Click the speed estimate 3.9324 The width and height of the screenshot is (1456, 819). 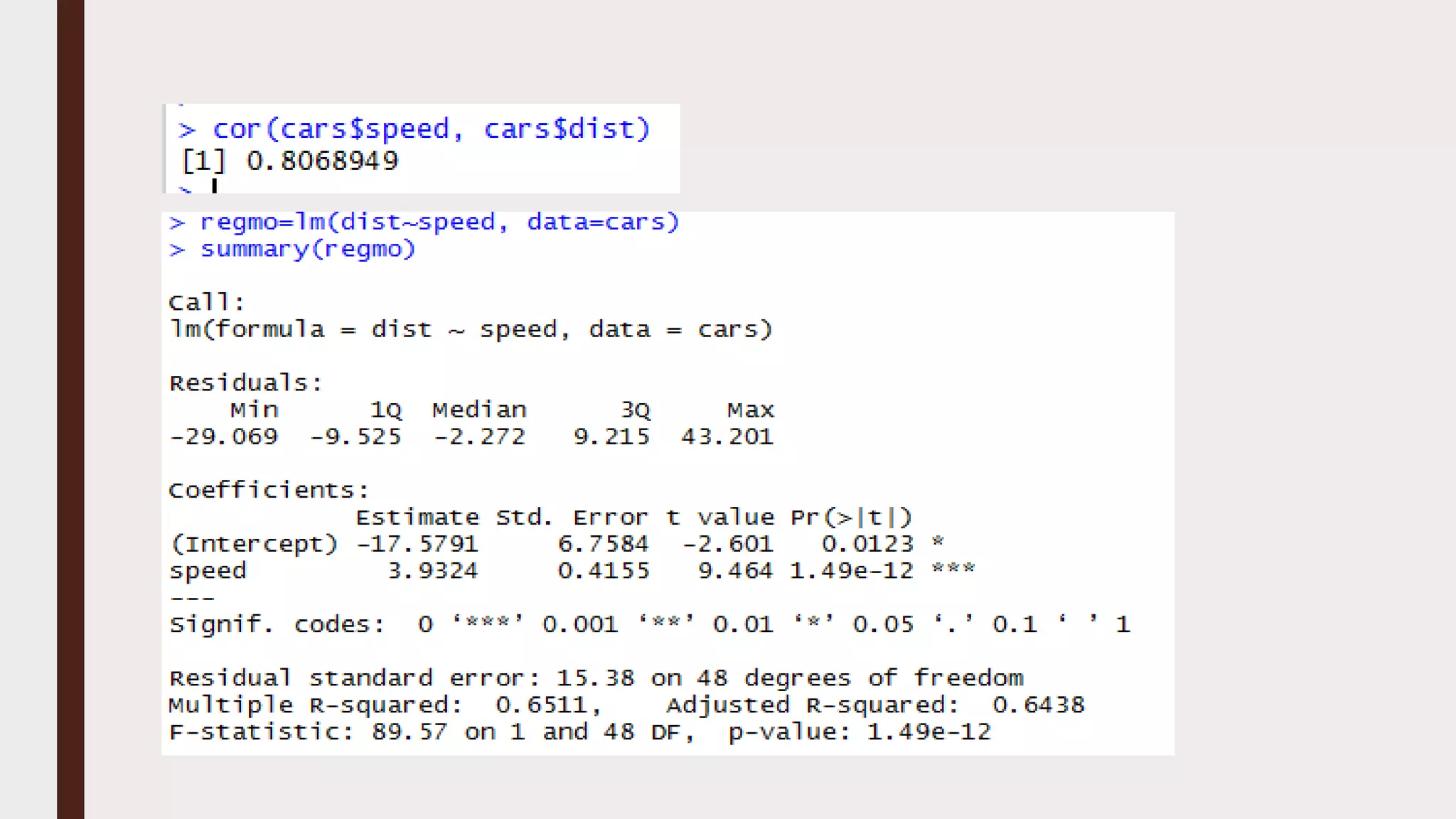432,571
